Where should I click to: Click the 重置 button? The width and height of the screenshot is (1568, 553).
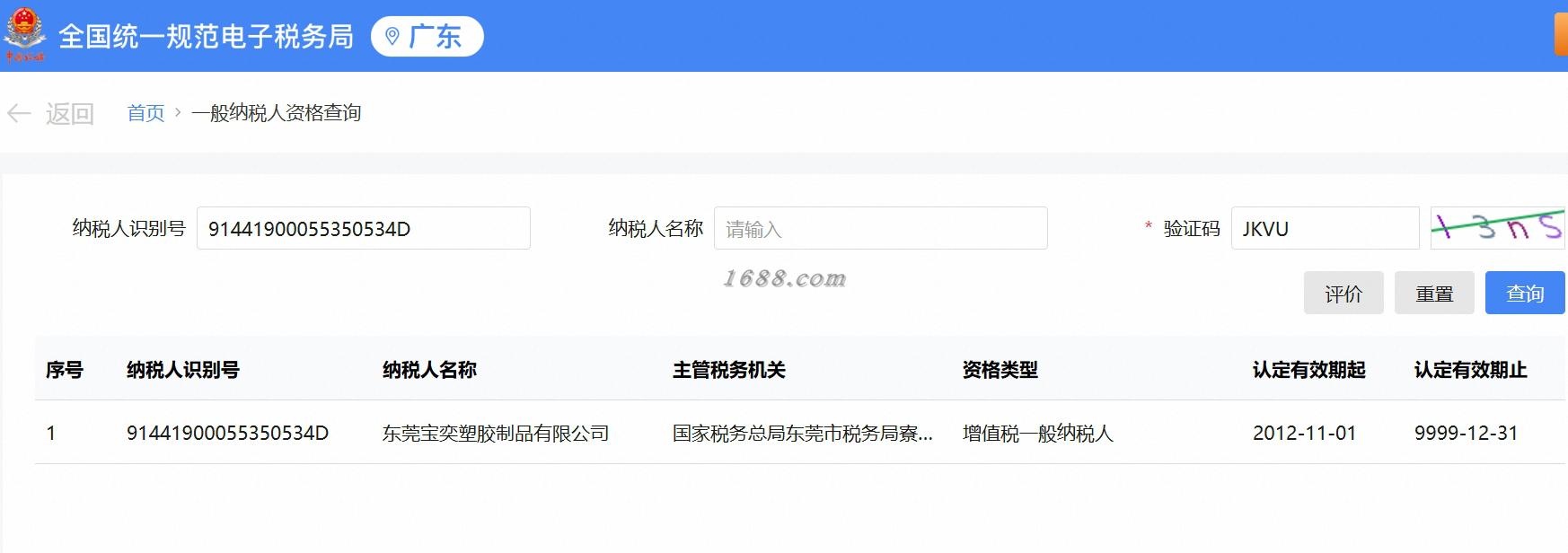click(x=1434, y=293)
